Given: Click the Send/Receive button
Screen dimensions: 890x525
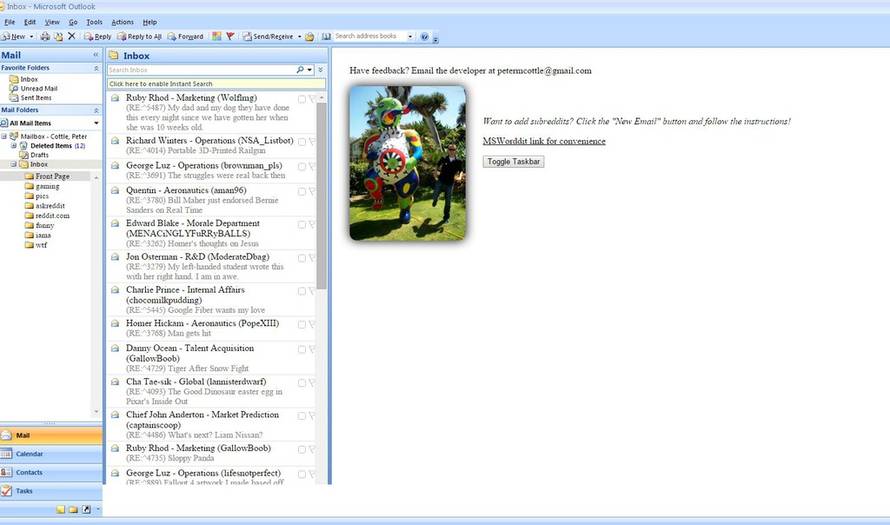Looking at the screenshot, I should [268, 36].
